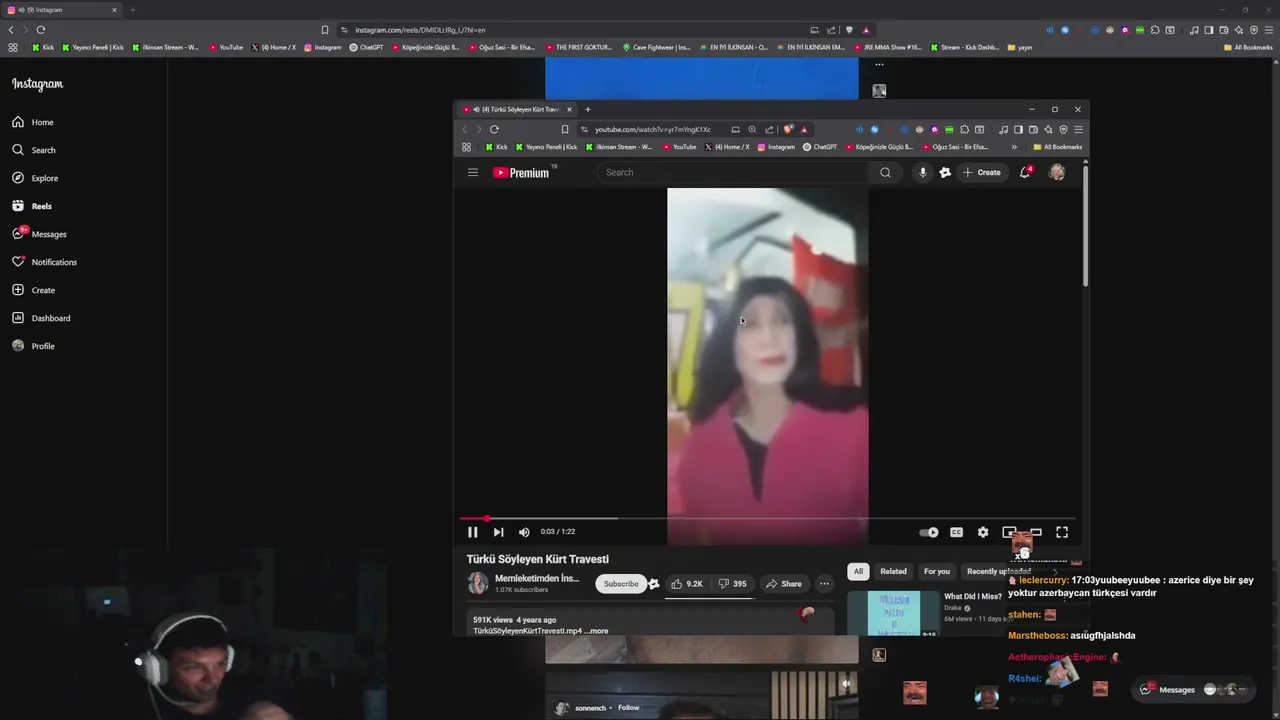Toggle closed captions on YouTube player
Viewport: 1280px width, 720px height.
coord(956,532)
